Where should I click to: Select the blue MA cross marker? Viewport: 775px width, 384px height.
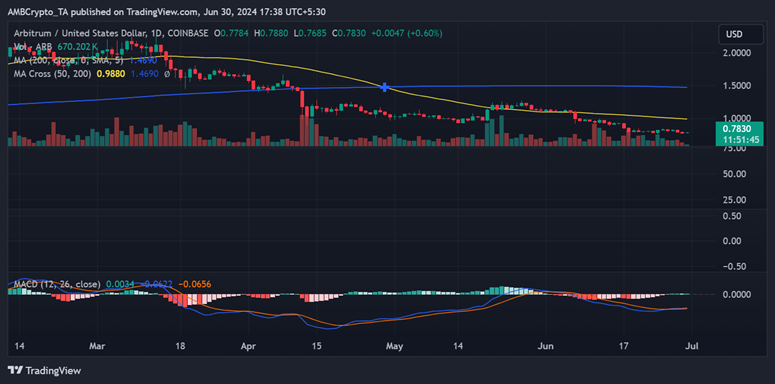click(x=385, y=87)
